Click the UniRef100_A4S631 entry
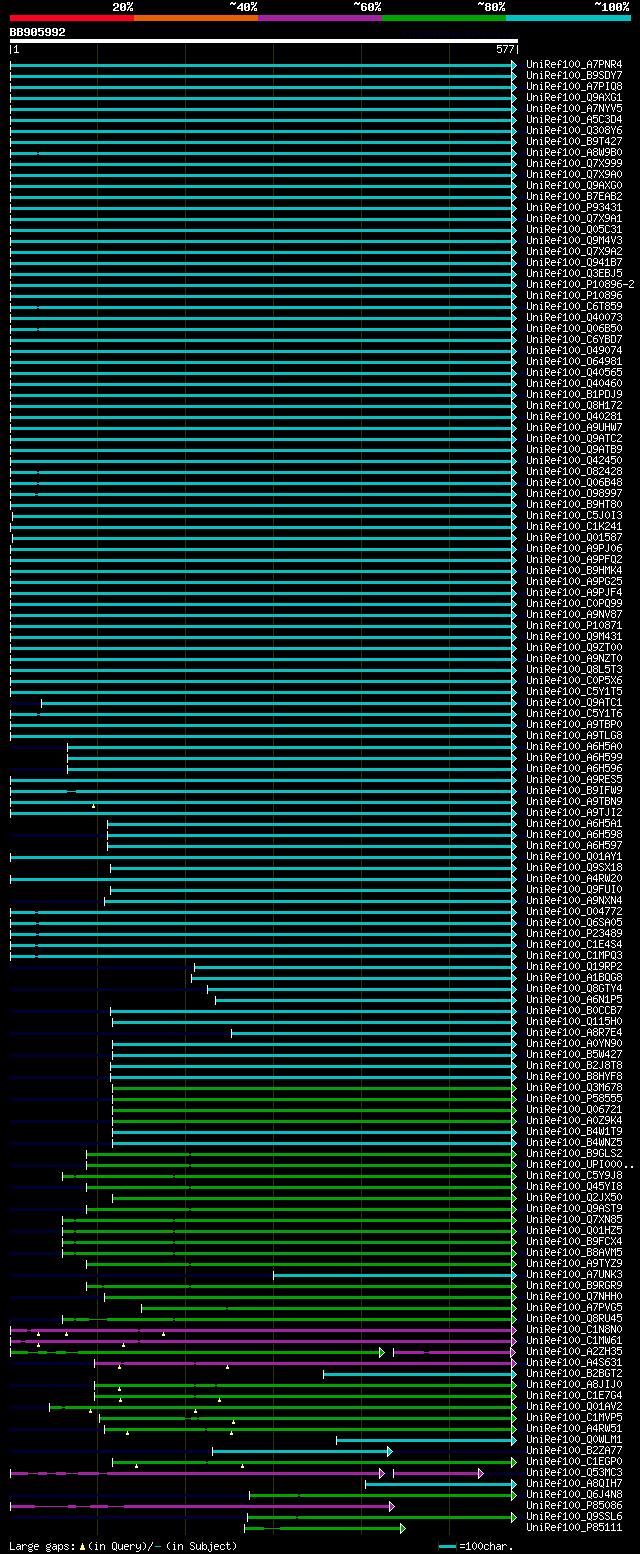 [574, 1363]
